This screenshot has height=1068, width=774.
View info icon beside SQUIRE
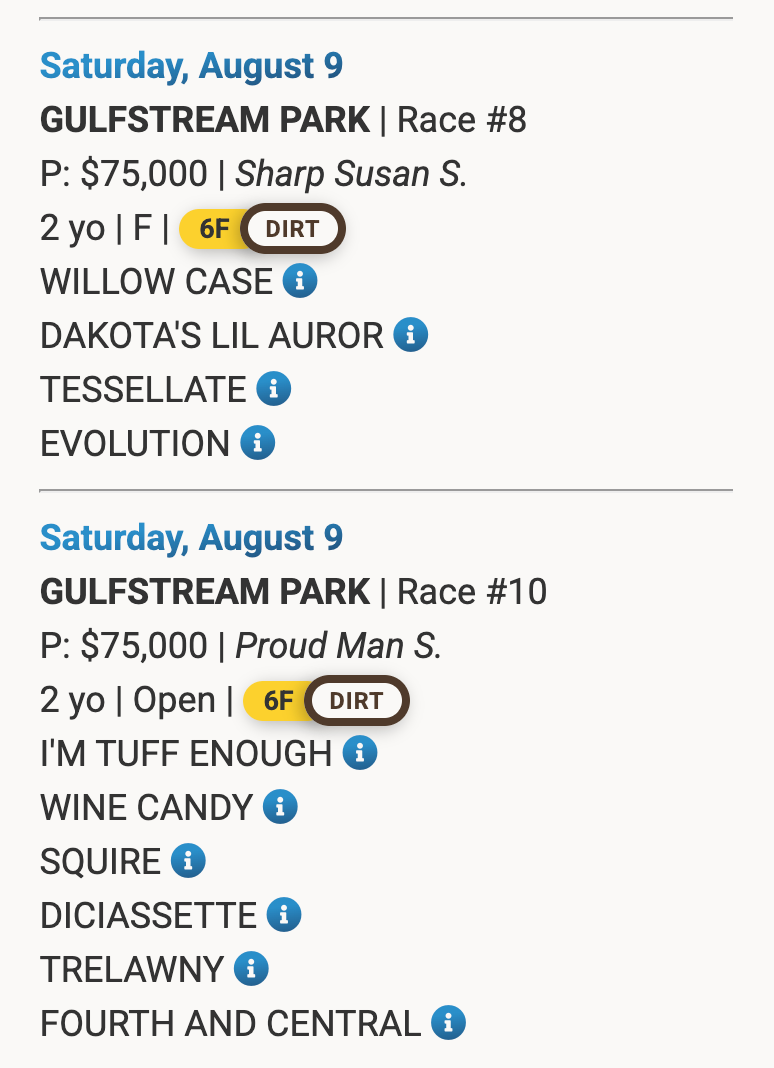tap(188, 861)
